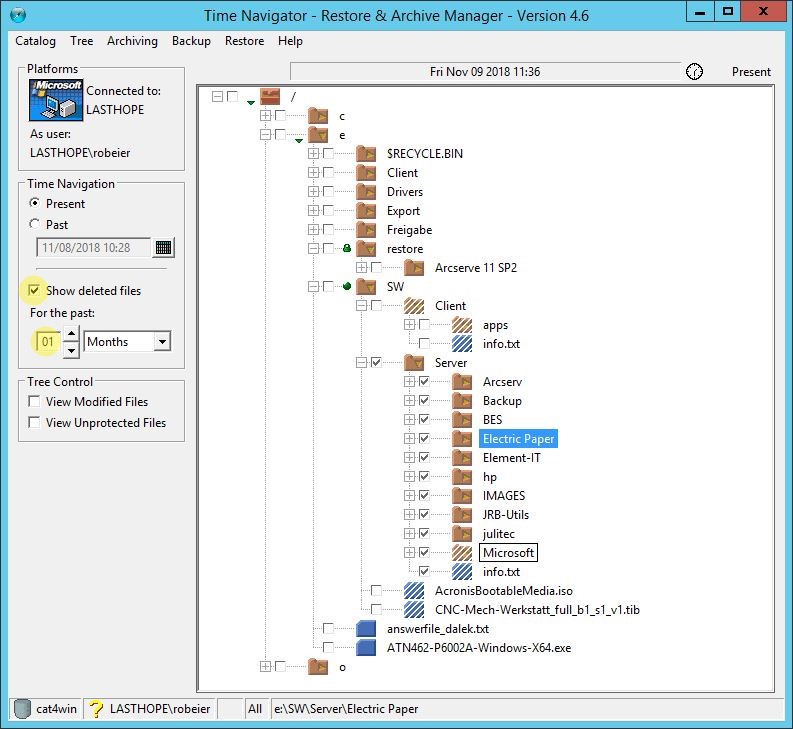793x729 pixels.
Task: Open the Restore menu
Action: 244,41
